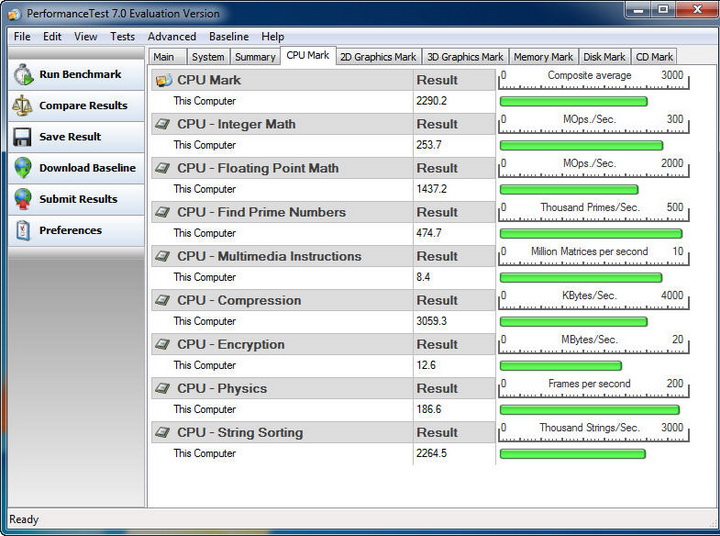Click the Find Prime Numbers value 474.7
This screenshot has width=720, height=536.
coord(428,233)
